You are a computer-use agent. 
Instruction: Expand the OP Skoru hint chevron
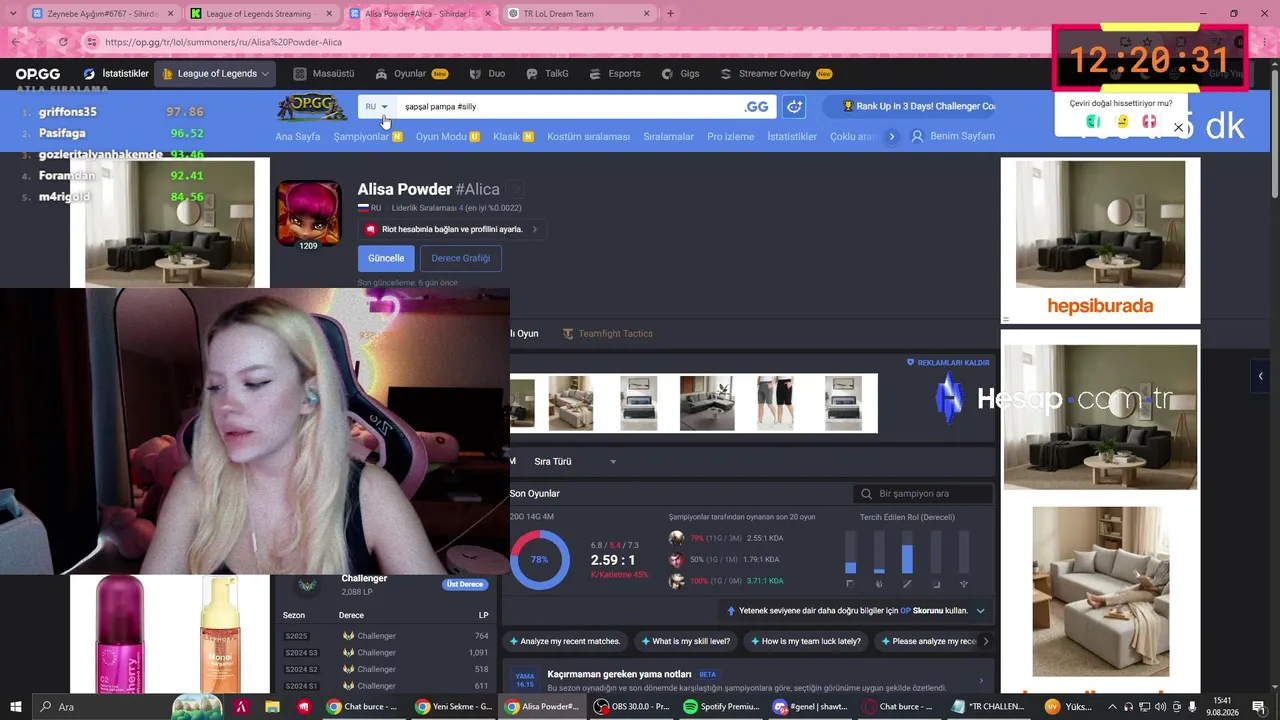pyautogui.click(x=980, y=611)
